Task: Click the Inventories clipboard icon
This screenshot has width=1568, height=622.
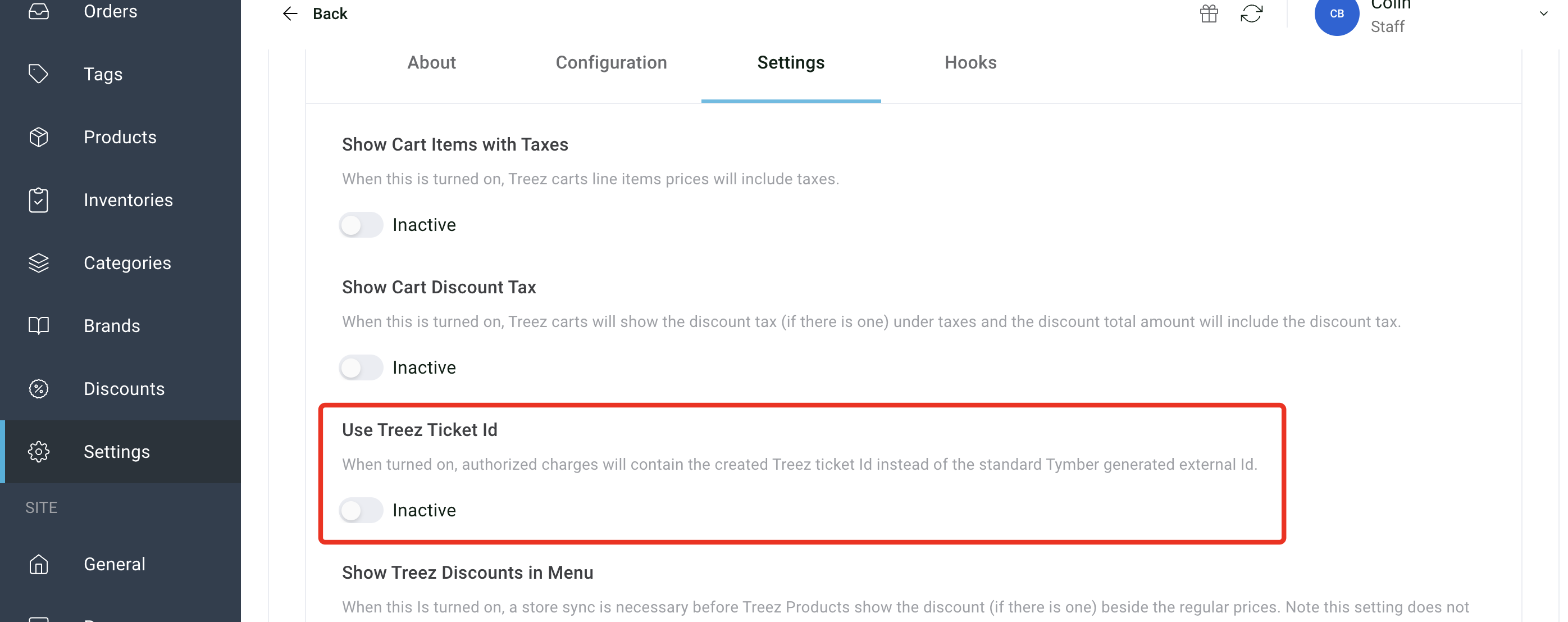Action: tap(38, 200)
